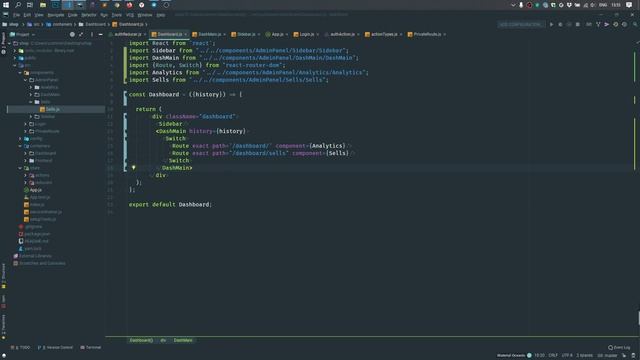The width and height of the screenshot is (640, 360).
Task: Hide the Project tool window
Action: 100,34
